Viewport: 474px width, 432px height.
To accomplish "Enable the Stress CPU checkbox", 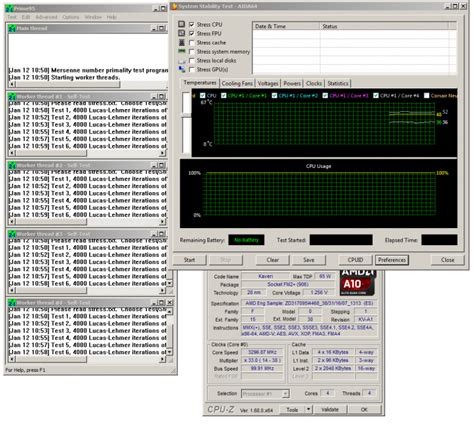I will pos(192,24).
